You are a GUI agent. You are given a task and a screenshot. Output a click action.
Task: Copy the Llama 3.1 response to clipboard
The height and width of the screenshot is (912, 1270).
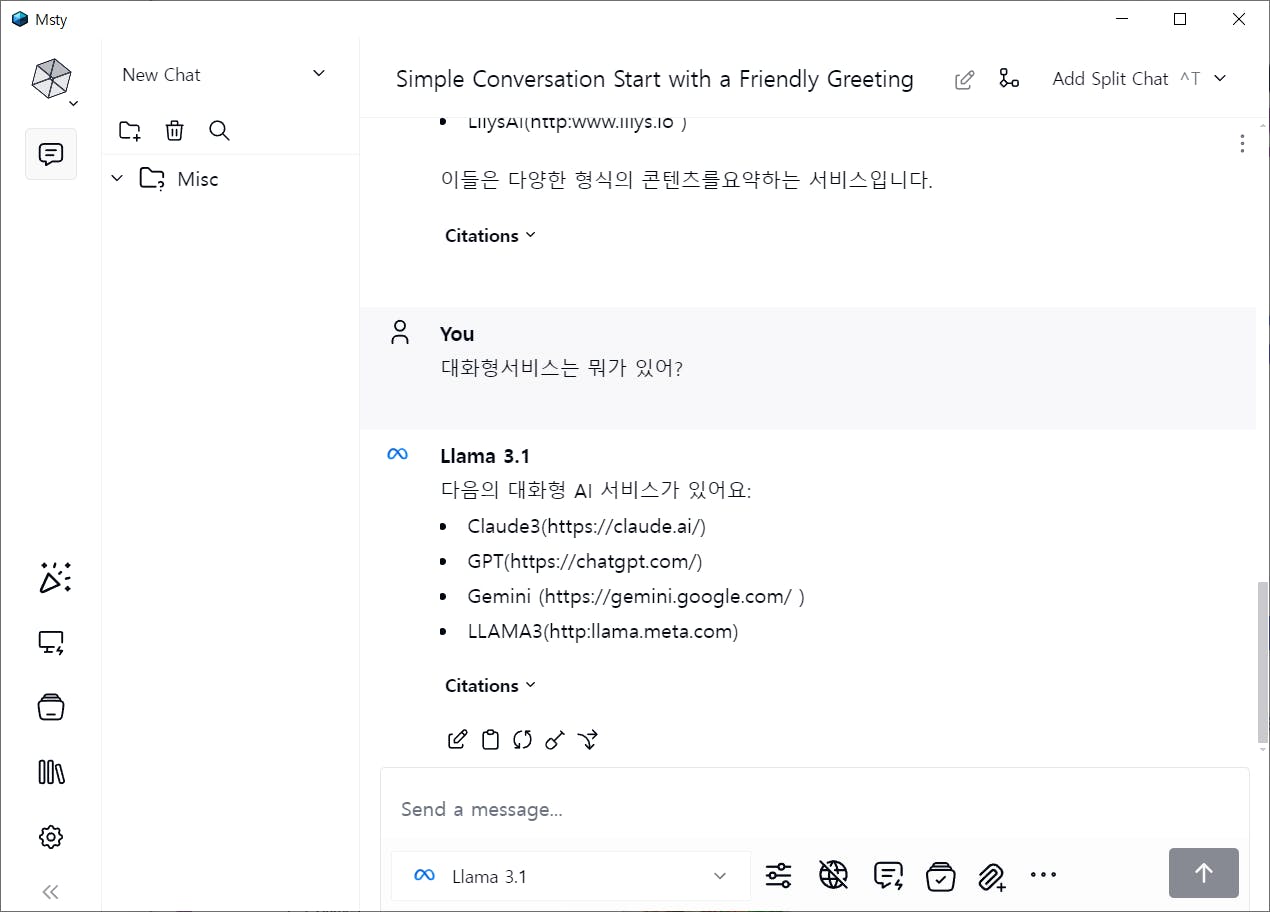point(490,740)
